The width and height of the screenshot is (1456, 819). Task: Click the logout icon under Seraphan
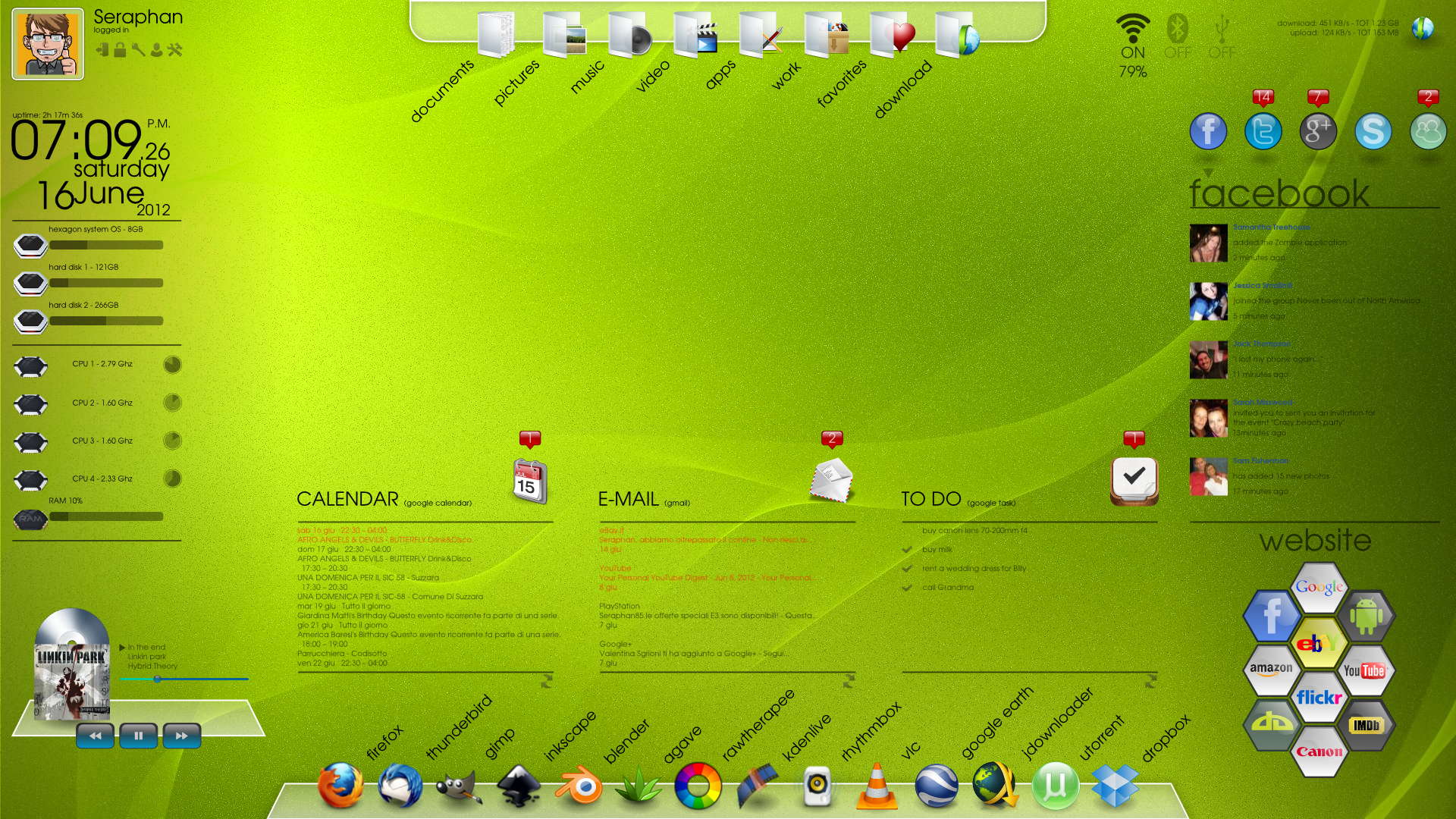pyautogui.click(x=102, y=50)
